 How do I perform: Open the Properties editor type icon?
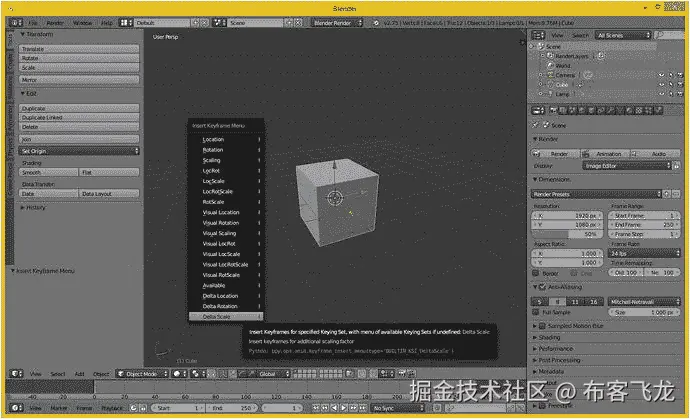pyautogui.click(x=538, y=110)
